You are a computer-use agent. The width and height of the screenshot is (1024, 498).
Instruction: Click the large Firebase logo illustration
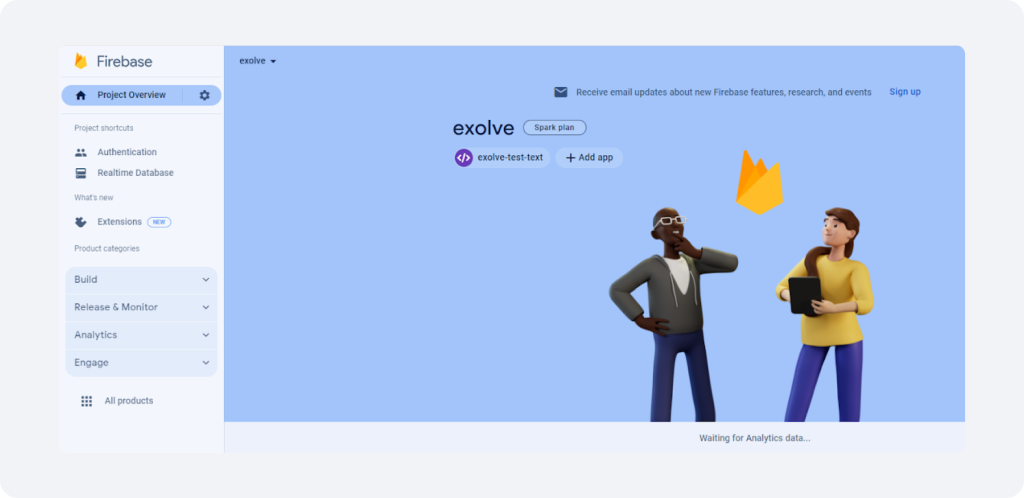759,182
